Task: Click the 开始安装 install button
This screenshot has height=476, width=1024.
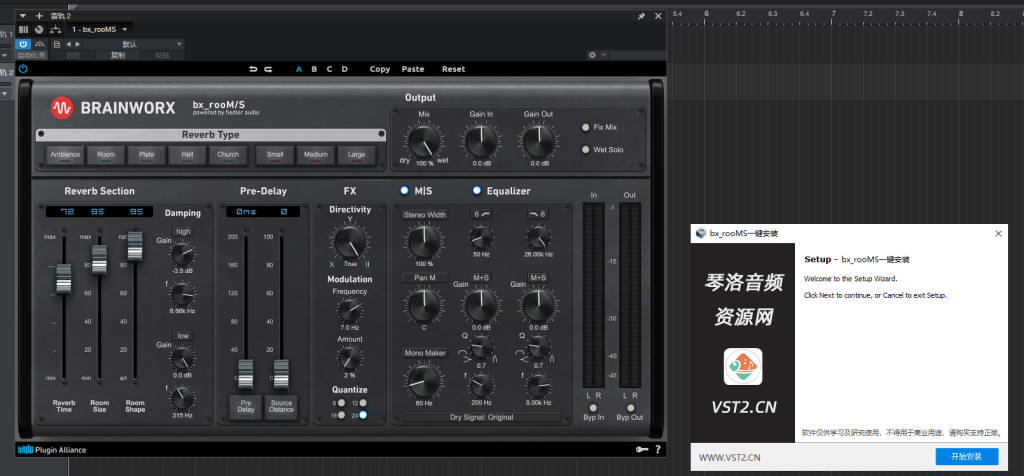Action: click(967, 456)
